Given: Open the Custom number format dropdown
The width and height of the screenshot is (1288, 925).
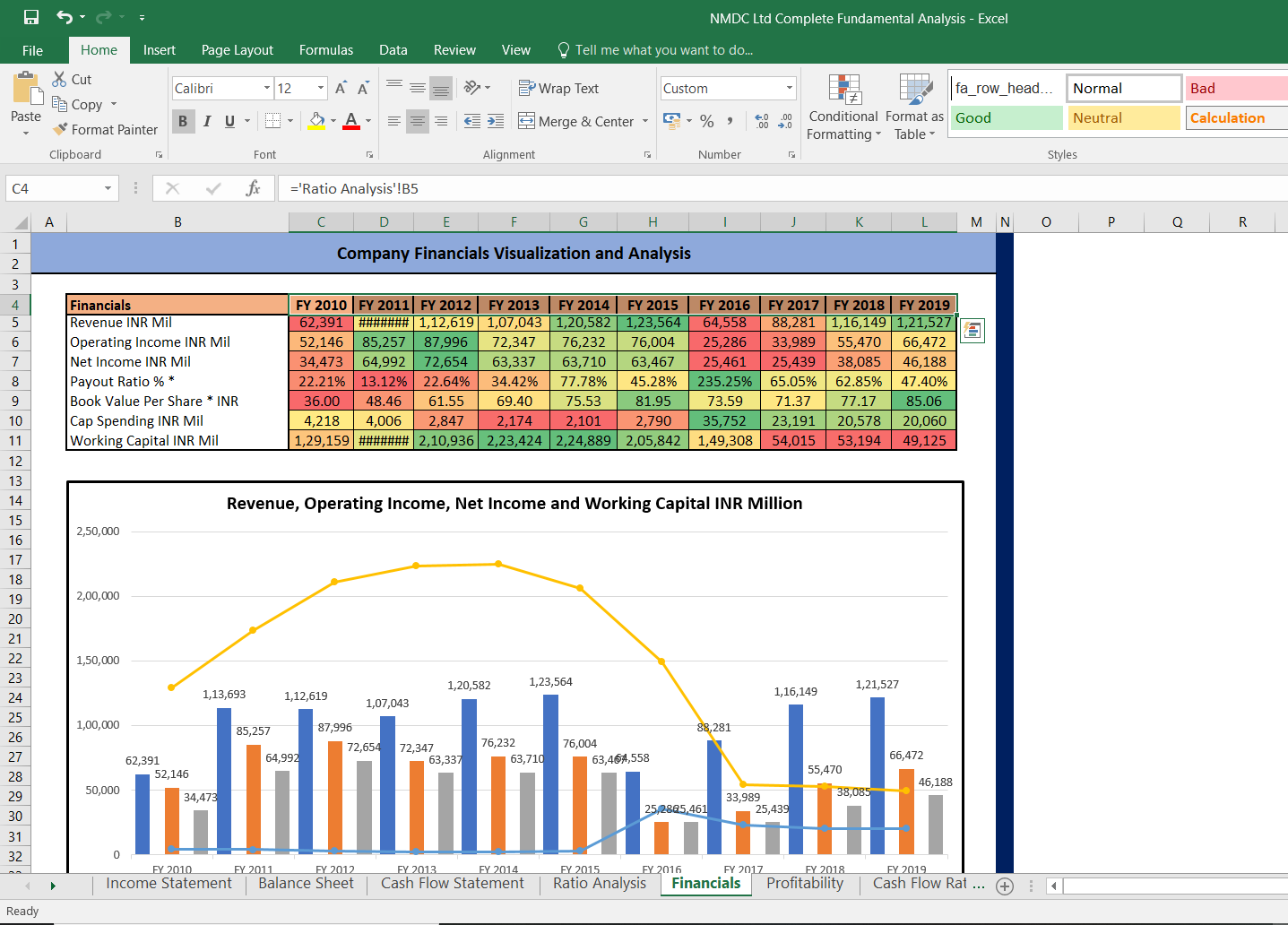Looking at the screenshot, I should point(790,88).
